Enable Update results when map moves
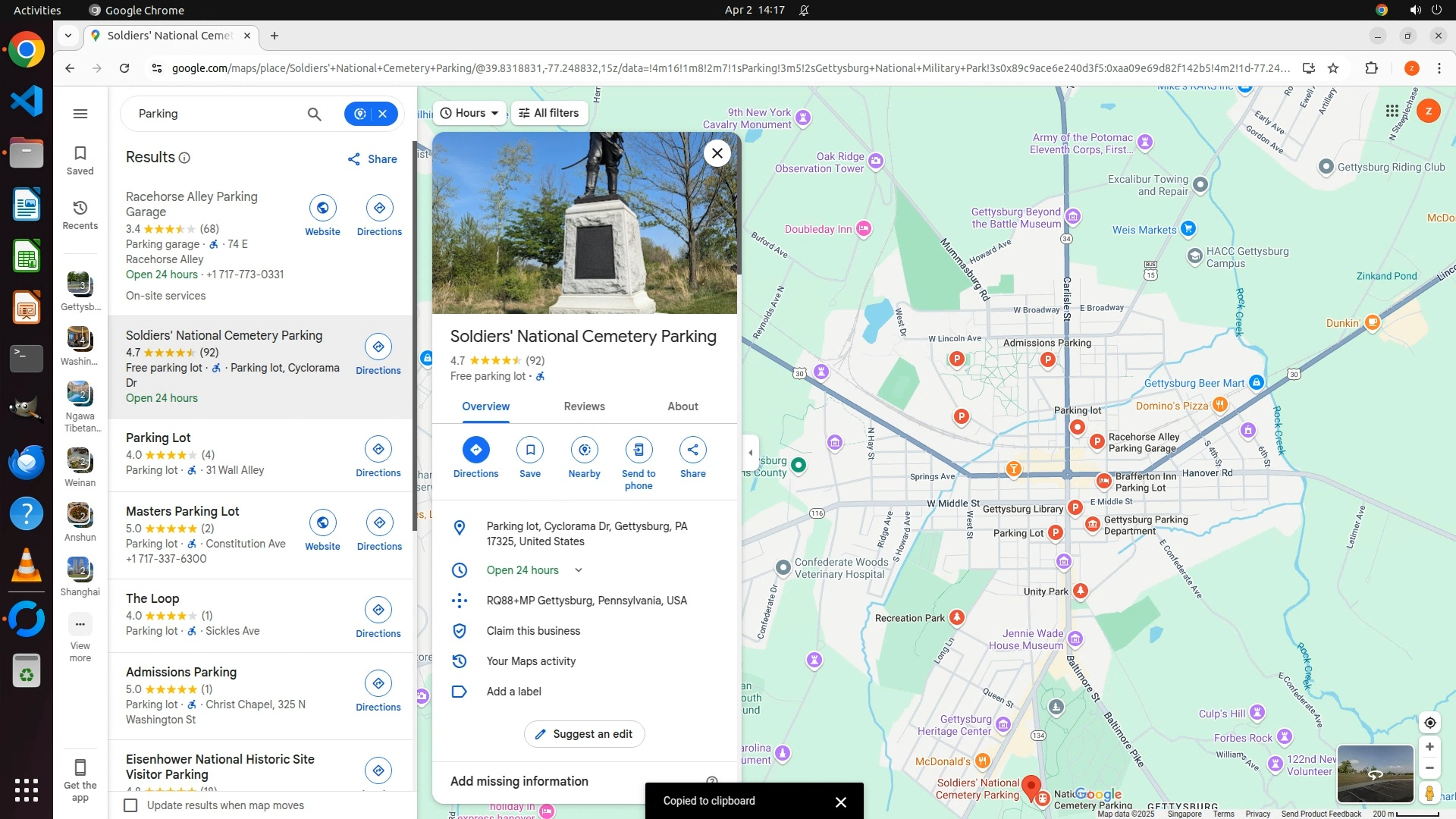This screenshot has height=819, width=1456. (131, 805)
